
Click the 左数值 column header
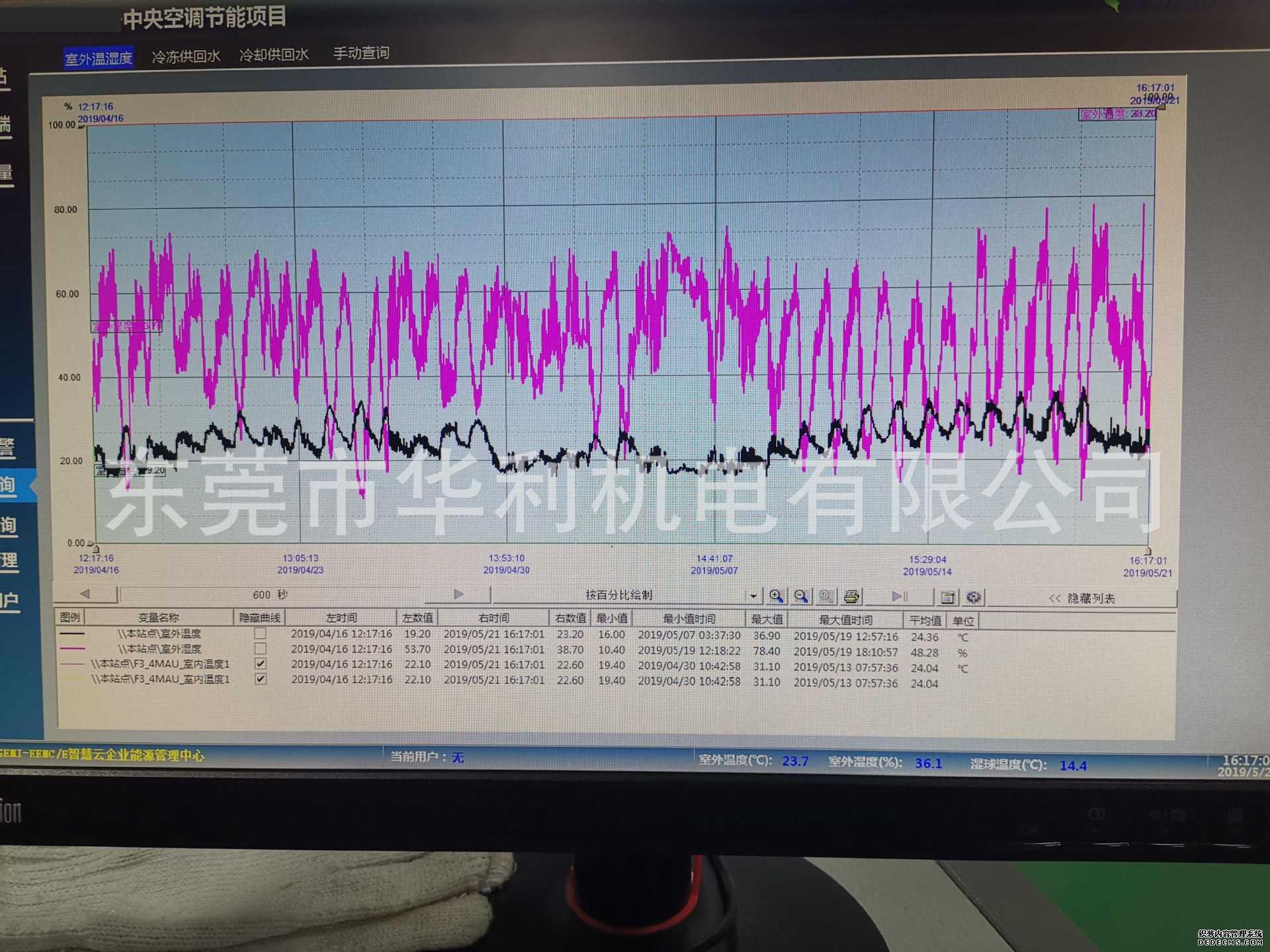coord(417,617)
